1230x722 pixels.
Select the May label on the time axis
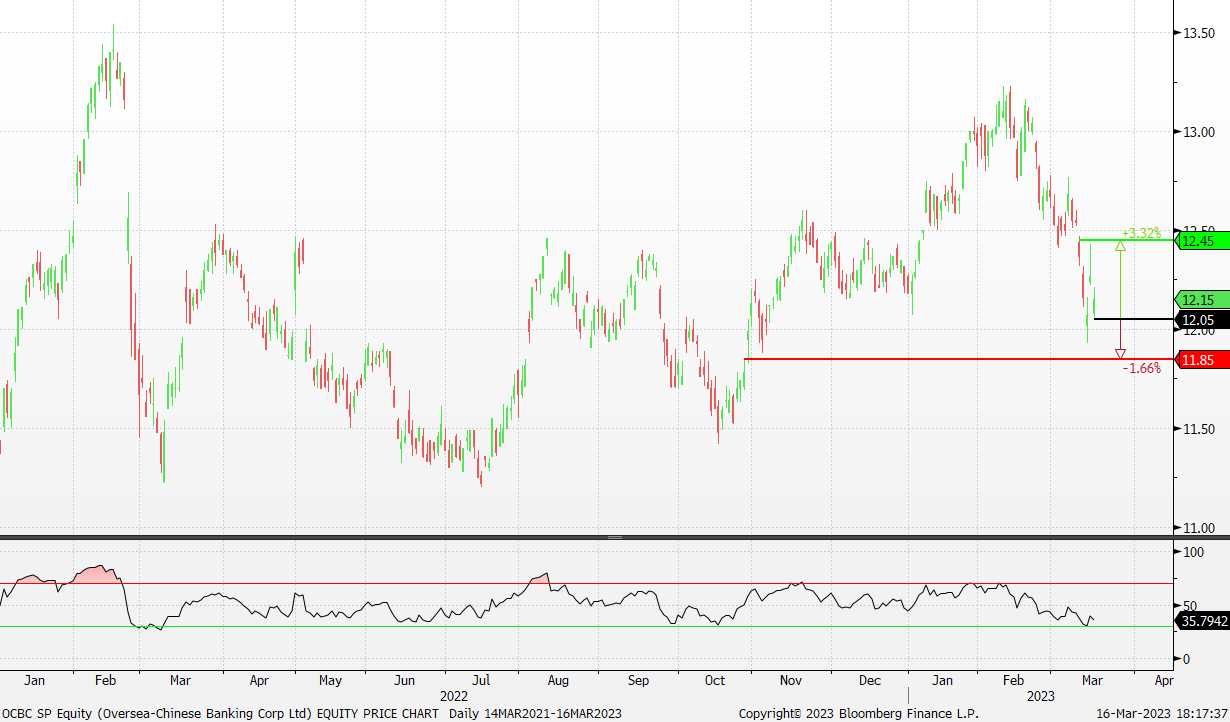click(330, 681)
